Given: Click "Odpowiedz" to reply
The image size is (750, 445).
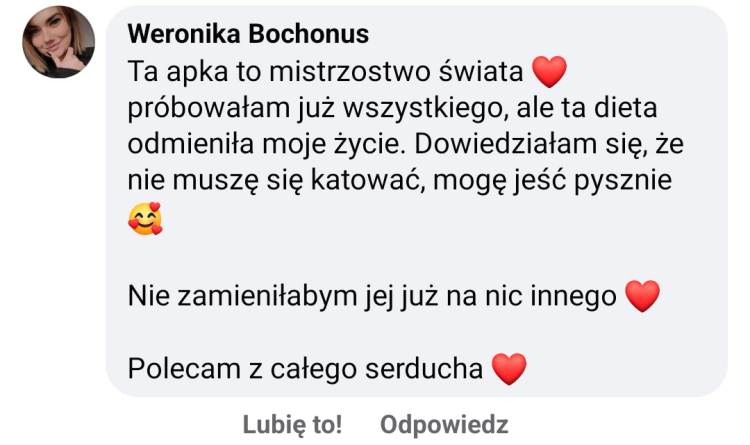Looking at the screenshot, I should point(444,424).
